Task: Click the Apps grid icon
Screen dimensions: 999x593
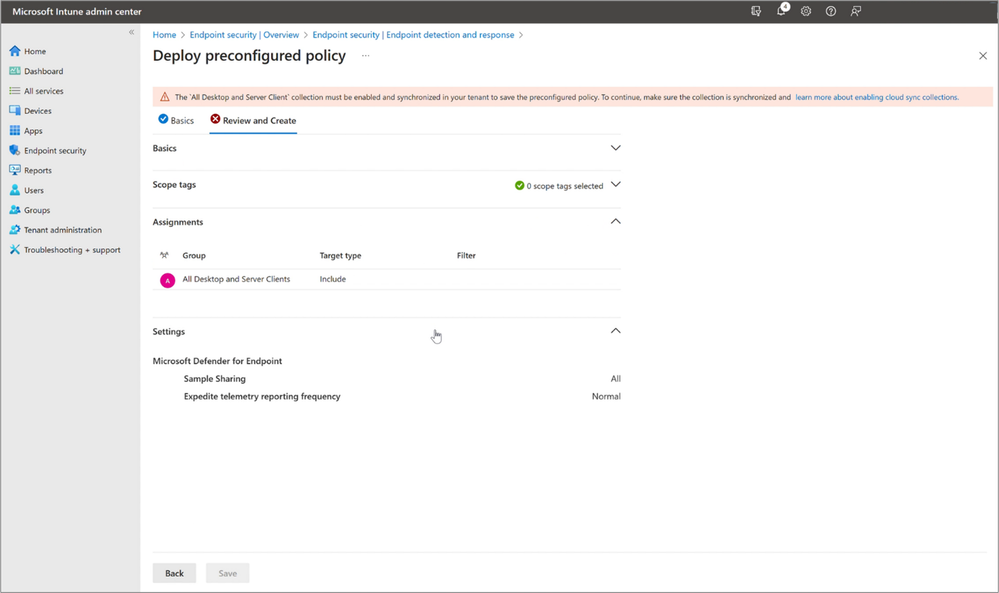Action: (x=15, y=131)
